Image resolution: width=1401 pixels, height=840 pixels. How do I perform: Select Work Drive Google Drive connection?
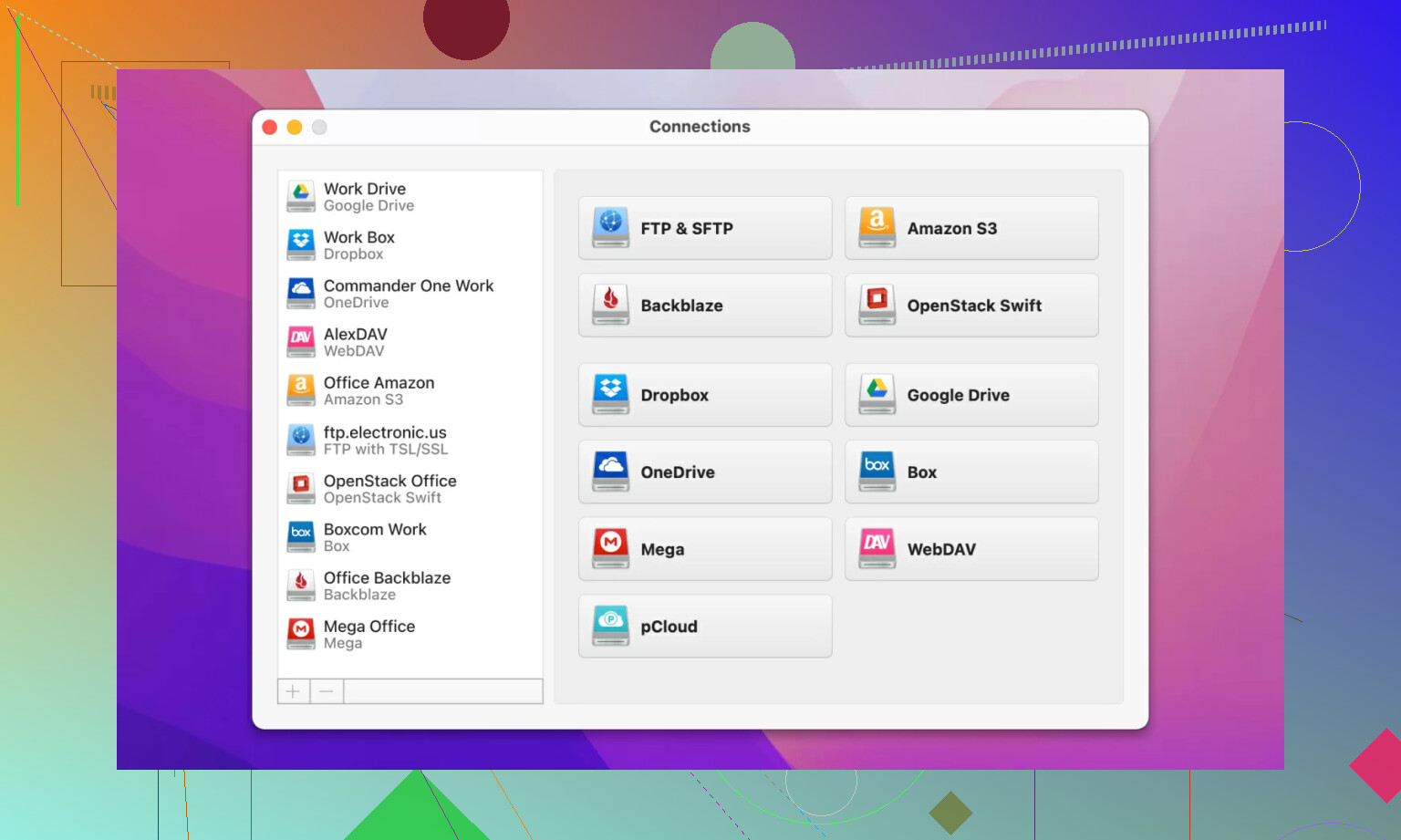click(x=410, y=196)
